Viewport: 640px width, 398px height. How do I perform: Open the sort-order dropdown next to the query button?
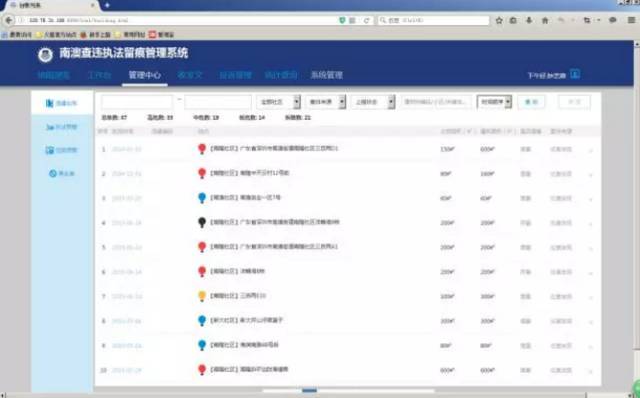[x=494, y=102]
